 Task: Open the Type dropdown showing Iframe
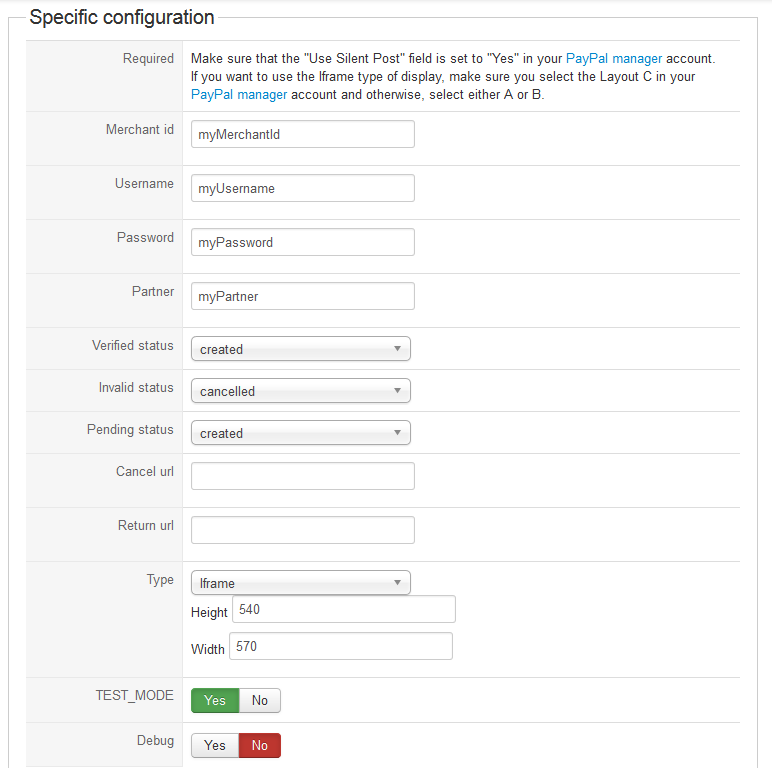(300, 582)
